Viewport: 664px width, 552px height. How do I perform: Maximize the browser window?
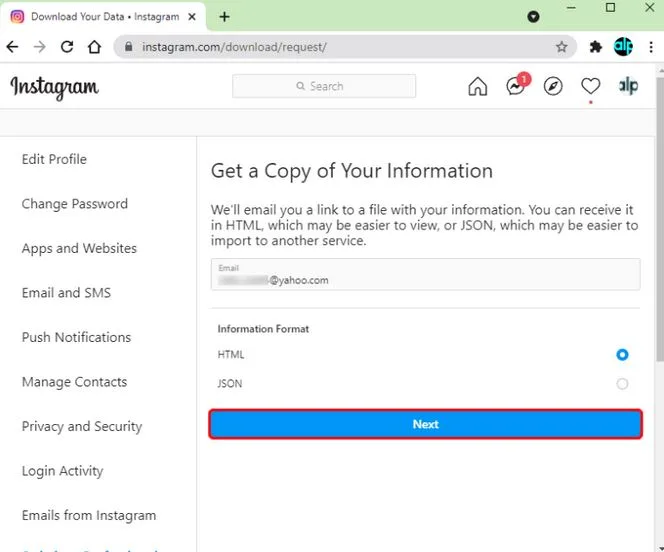(x=610, y=8)
